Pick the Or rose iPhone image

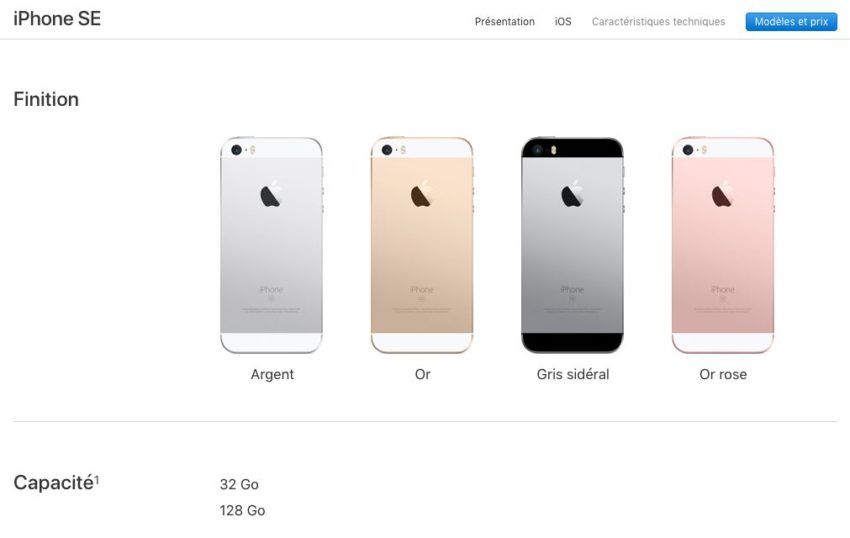(723, 245)
